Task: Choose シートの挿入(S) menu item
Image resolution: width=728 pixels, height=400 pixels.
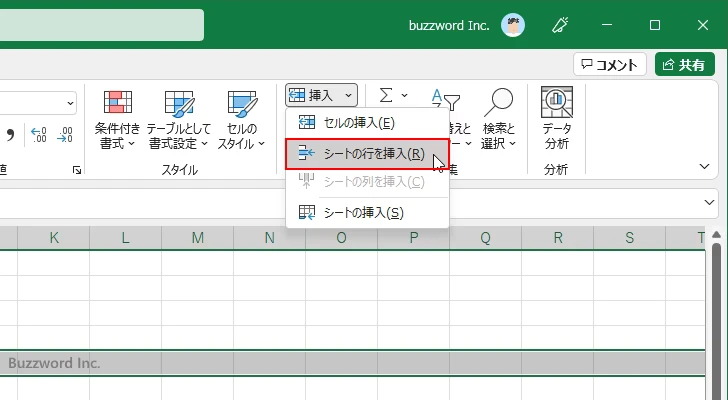Action: tap(367, 213)
